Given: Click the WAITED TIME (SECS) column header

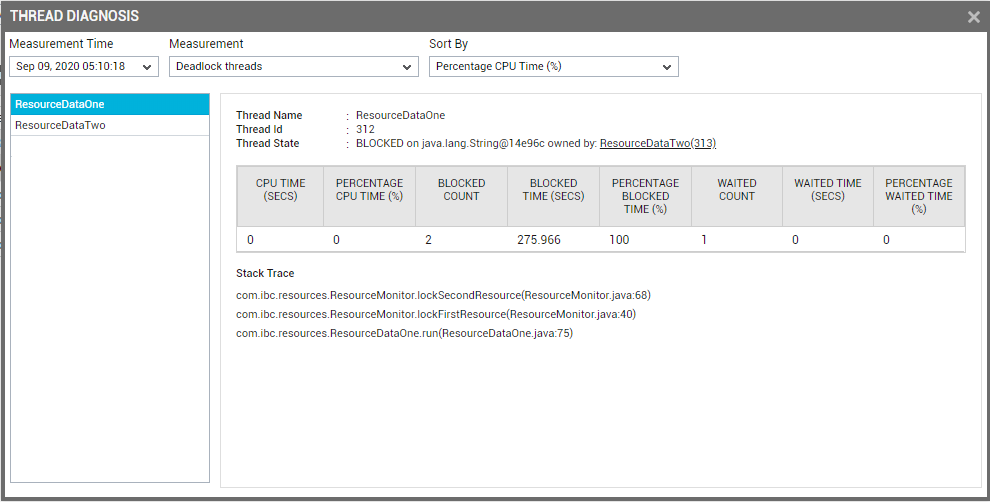Looking at the screenshot, I should [828, 196].
